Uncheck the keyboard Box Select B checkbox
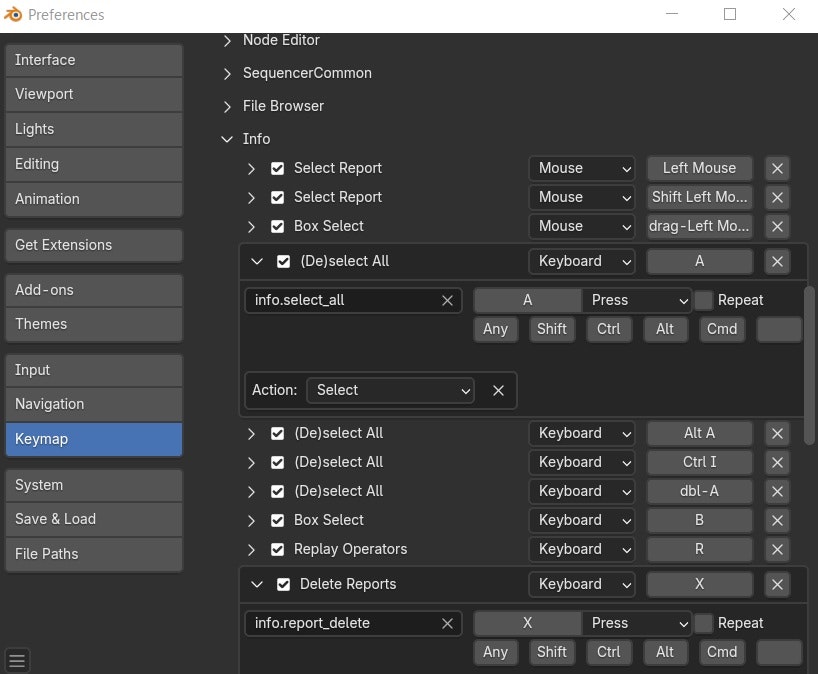This screenshot has height=674, width=818. (x=278, y=520)
